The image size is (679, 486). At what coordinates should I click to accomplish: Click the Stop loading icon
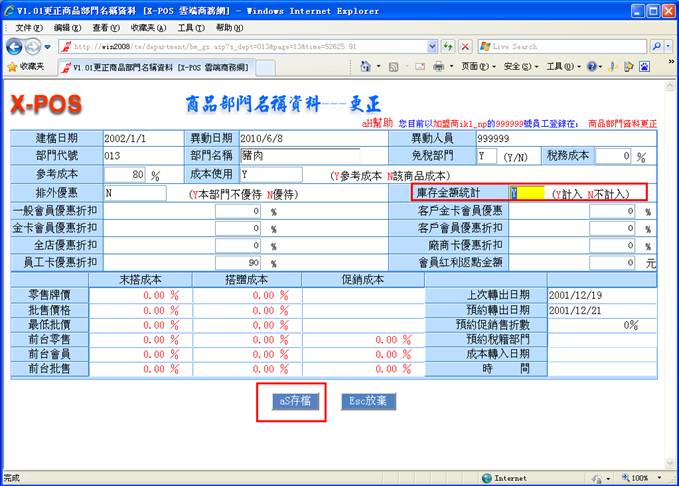(466, 47)
